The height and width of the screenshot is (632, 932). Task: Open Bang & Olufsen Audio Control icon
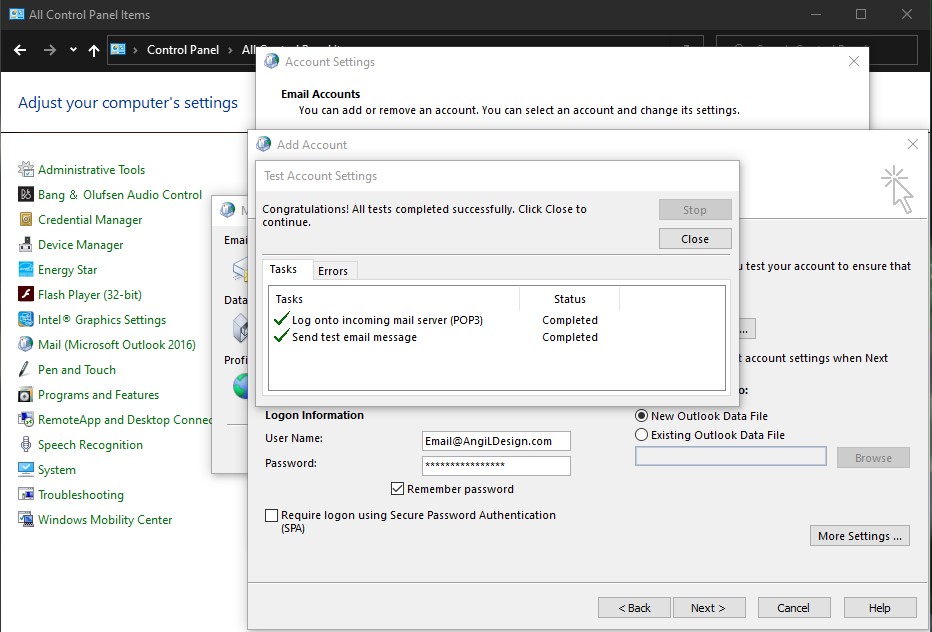coord(26,194)
